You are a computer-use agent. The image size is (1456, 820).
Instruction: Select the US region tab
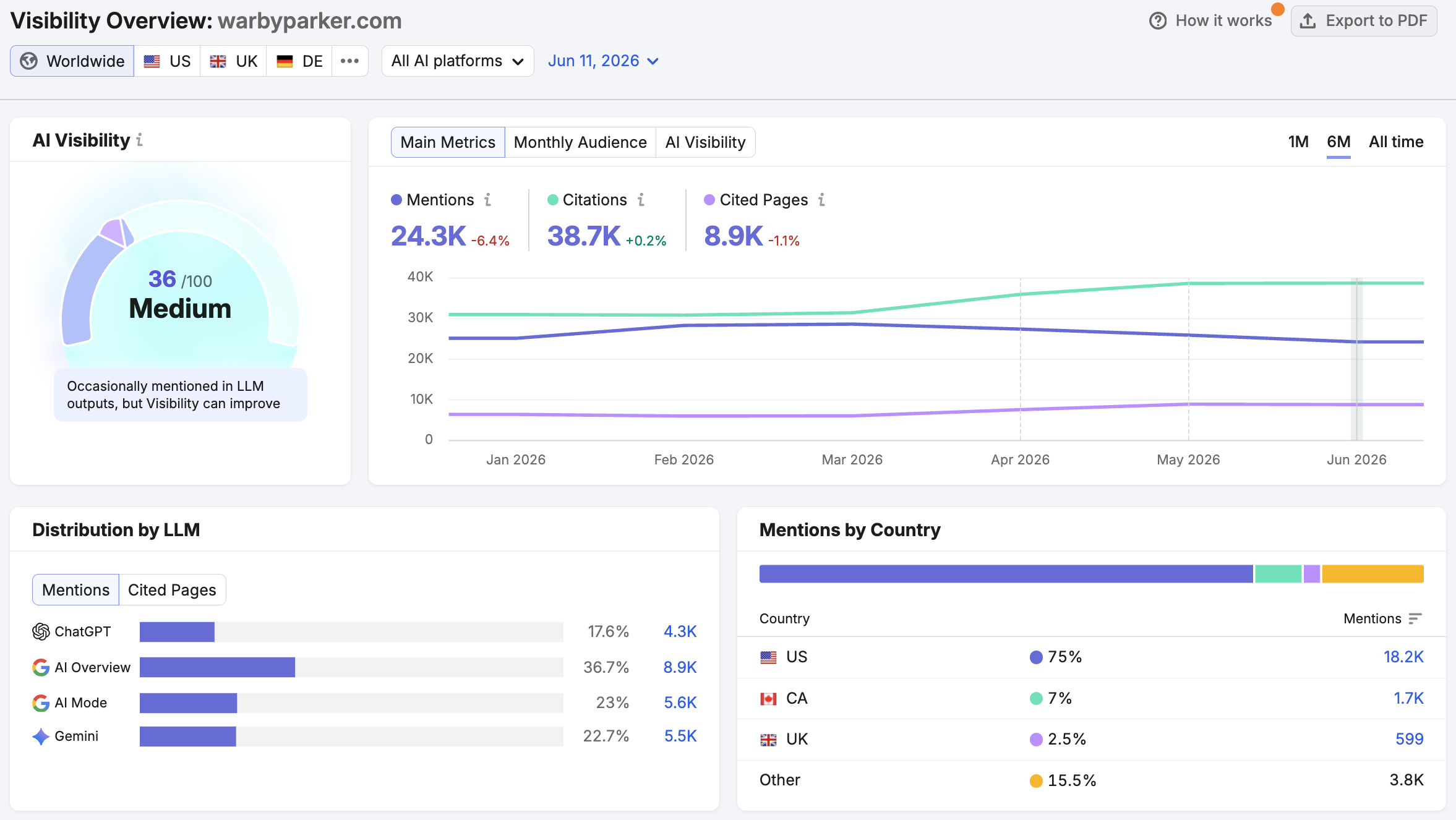click(x=167, y=61)
